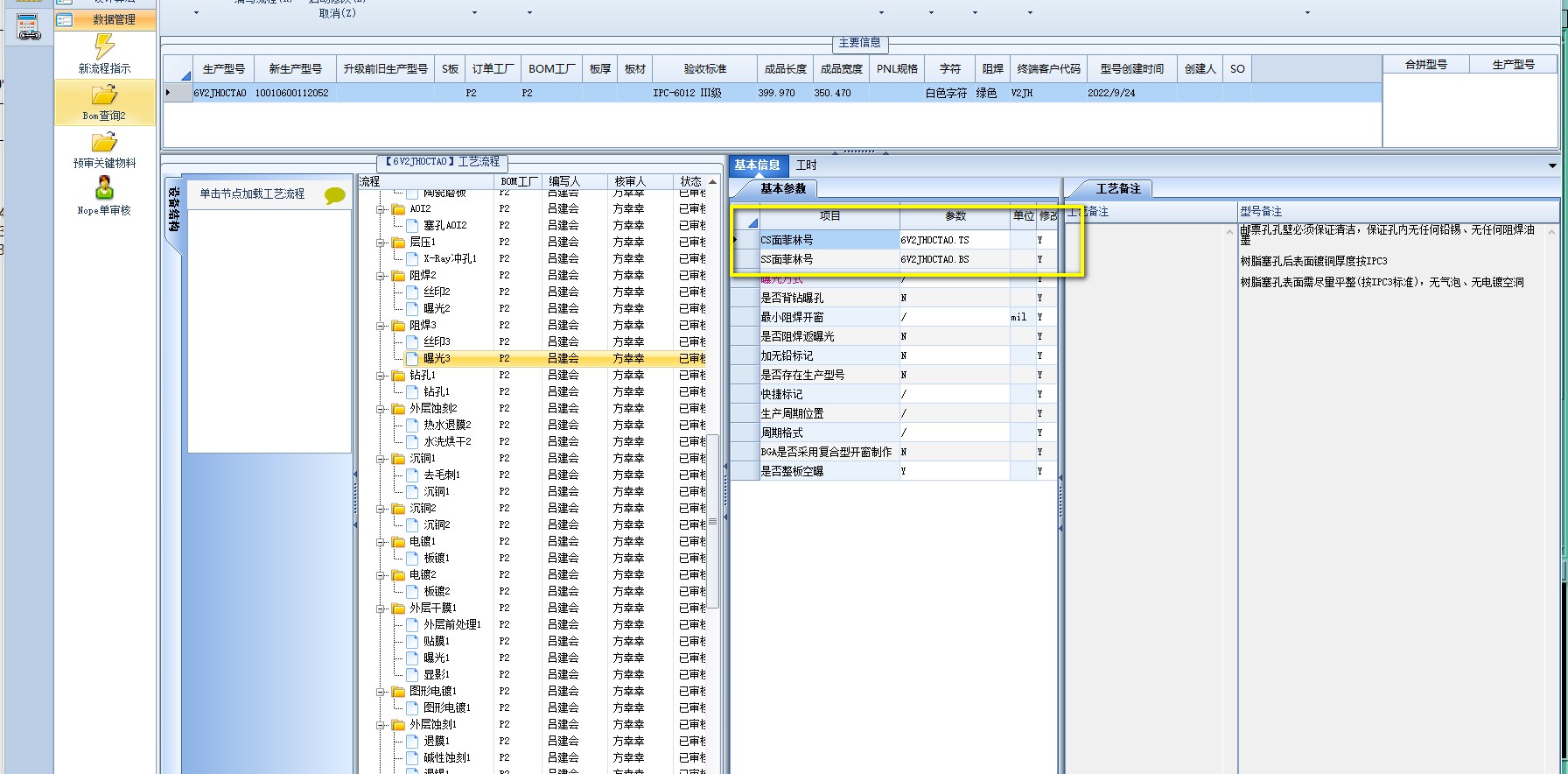The width and height of the screenshot is (1568, 774).
Task: Click the document icon of 曝光3
Action: [x=413, y=359]
